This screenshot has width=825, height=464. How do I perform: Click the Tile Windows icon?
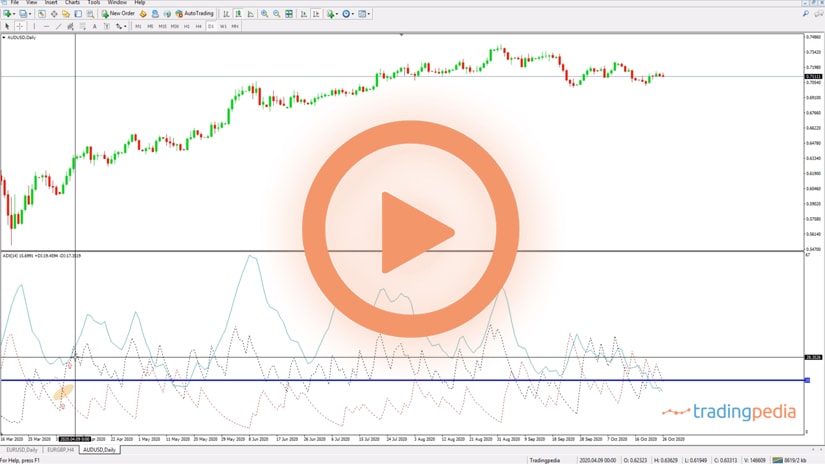click(289, 14)
